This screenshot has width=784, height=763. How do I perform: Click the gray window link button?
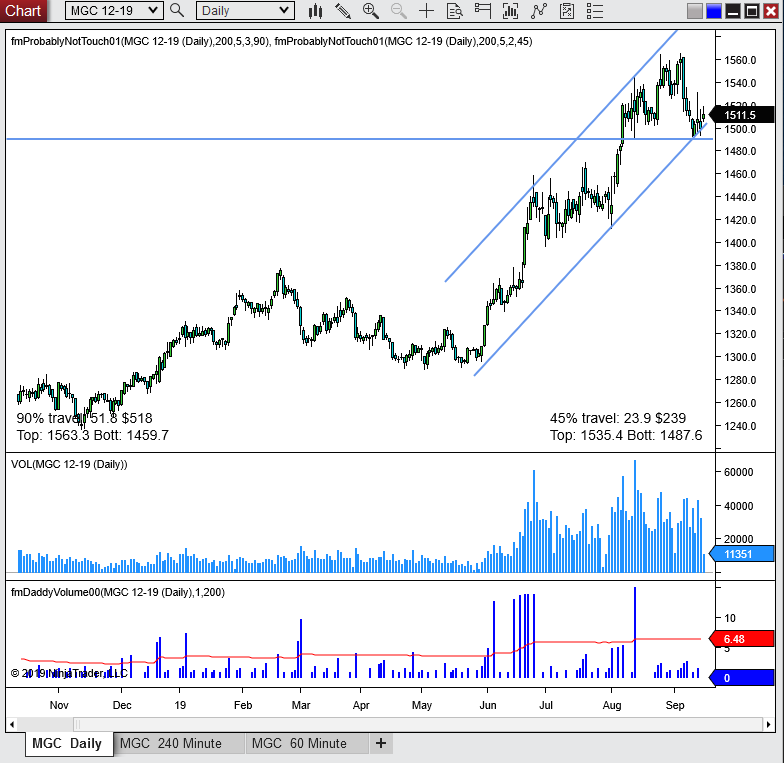(694, 10)
